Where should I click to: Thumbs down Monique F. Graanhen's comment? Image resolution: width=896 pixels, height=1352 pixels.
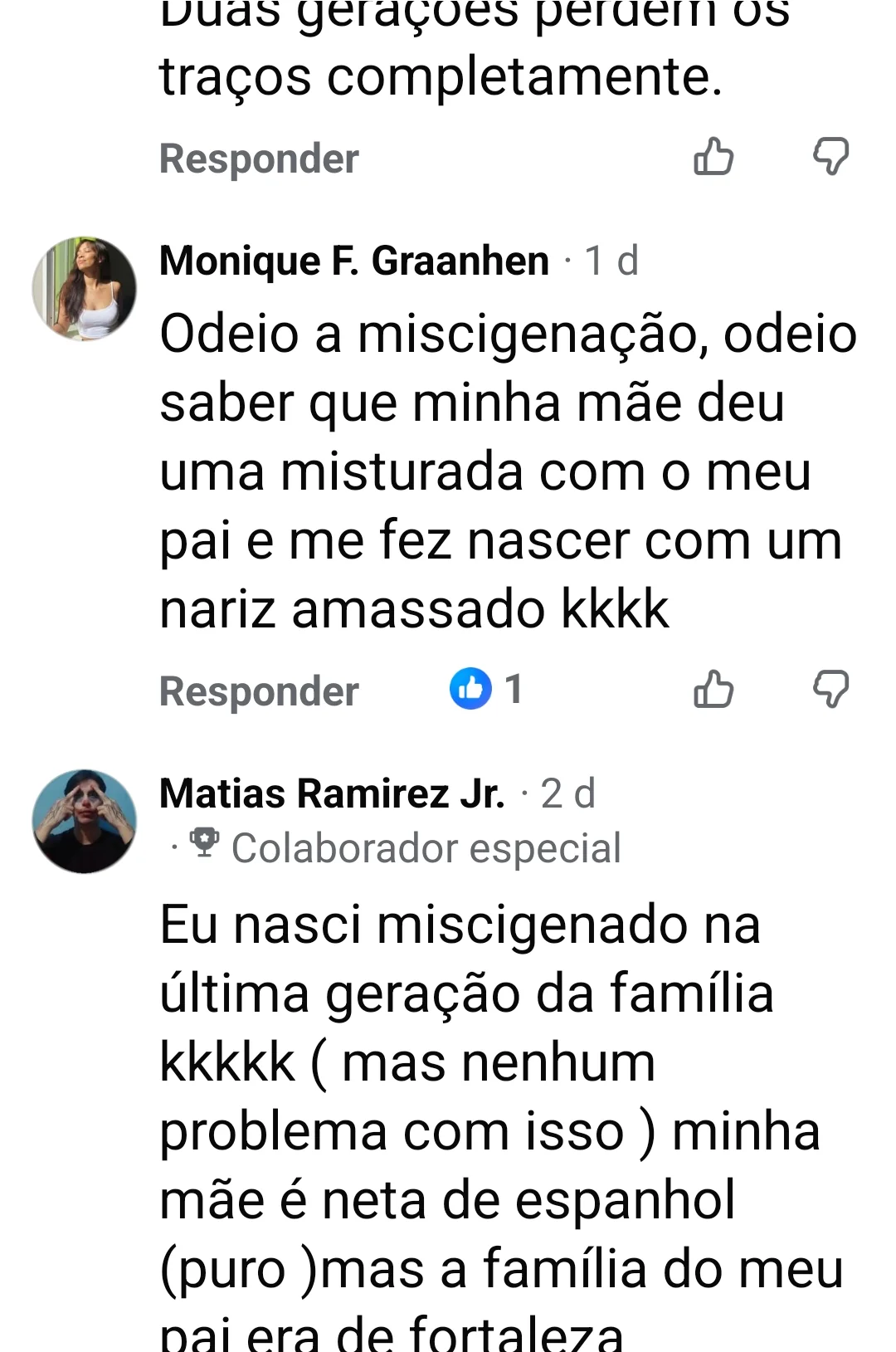point(830,690)
